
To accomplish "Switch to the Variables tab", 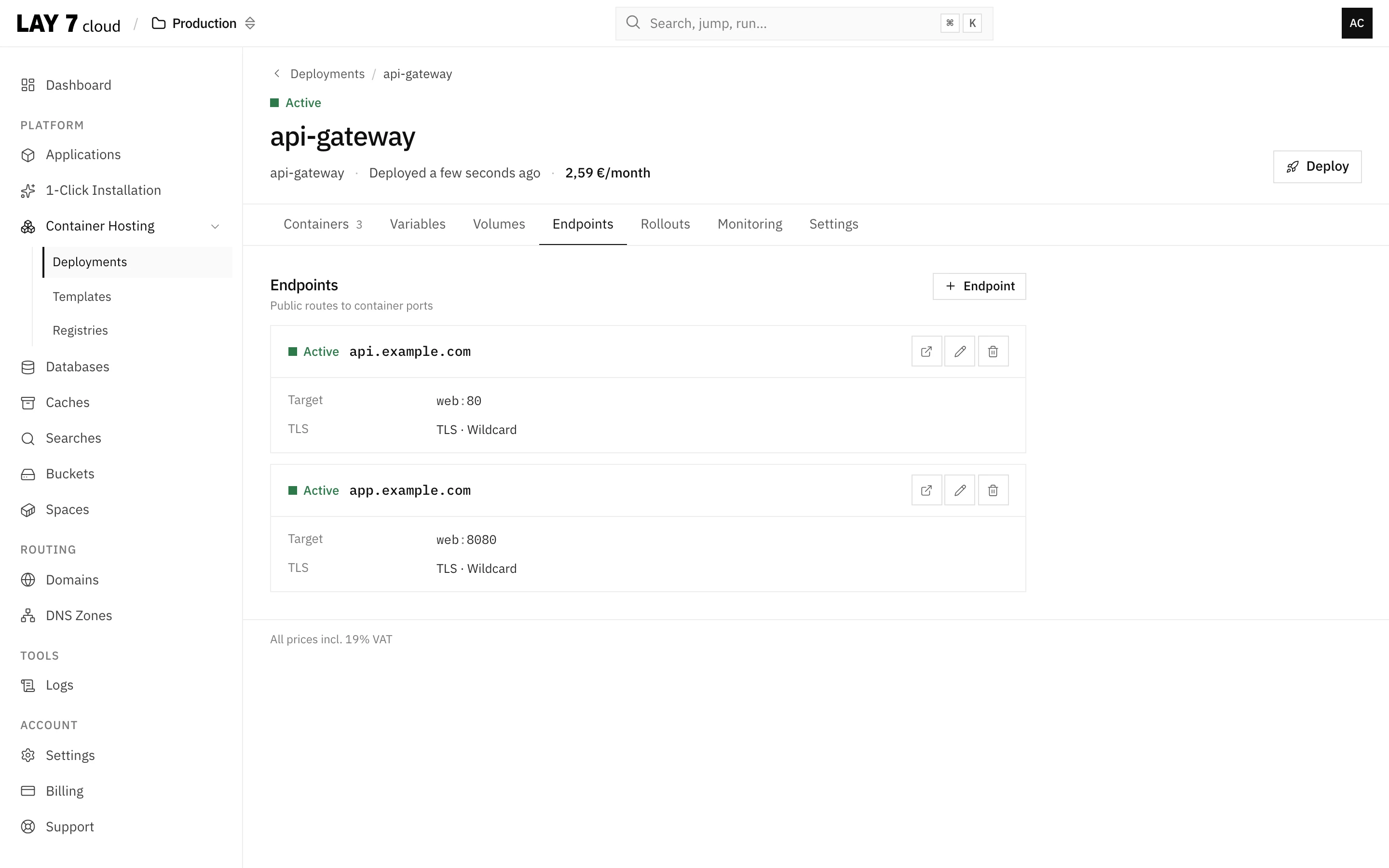I will pyautogui.click(x=417, y=224).
